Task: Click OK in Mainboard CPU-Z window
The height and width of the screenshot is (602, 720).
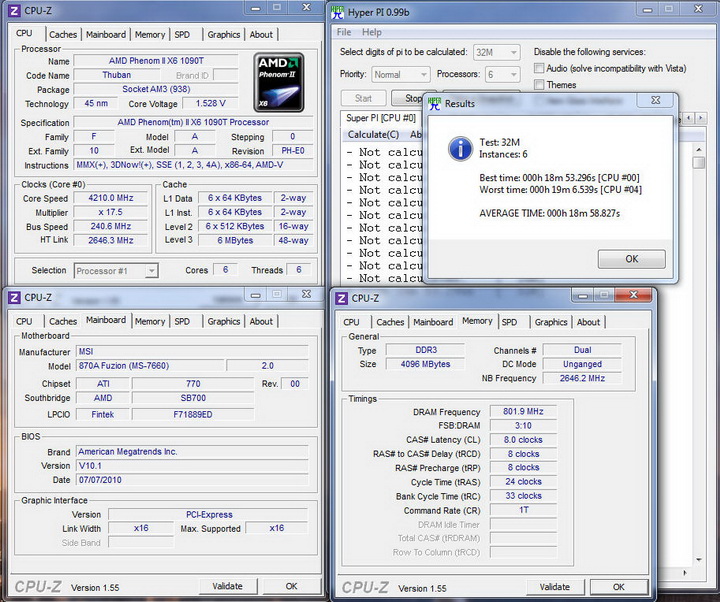Action: 292,586
